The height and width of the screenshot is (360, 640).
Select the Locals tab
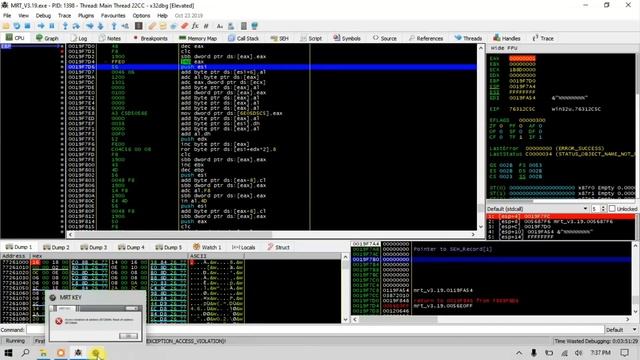coord(243,247)
